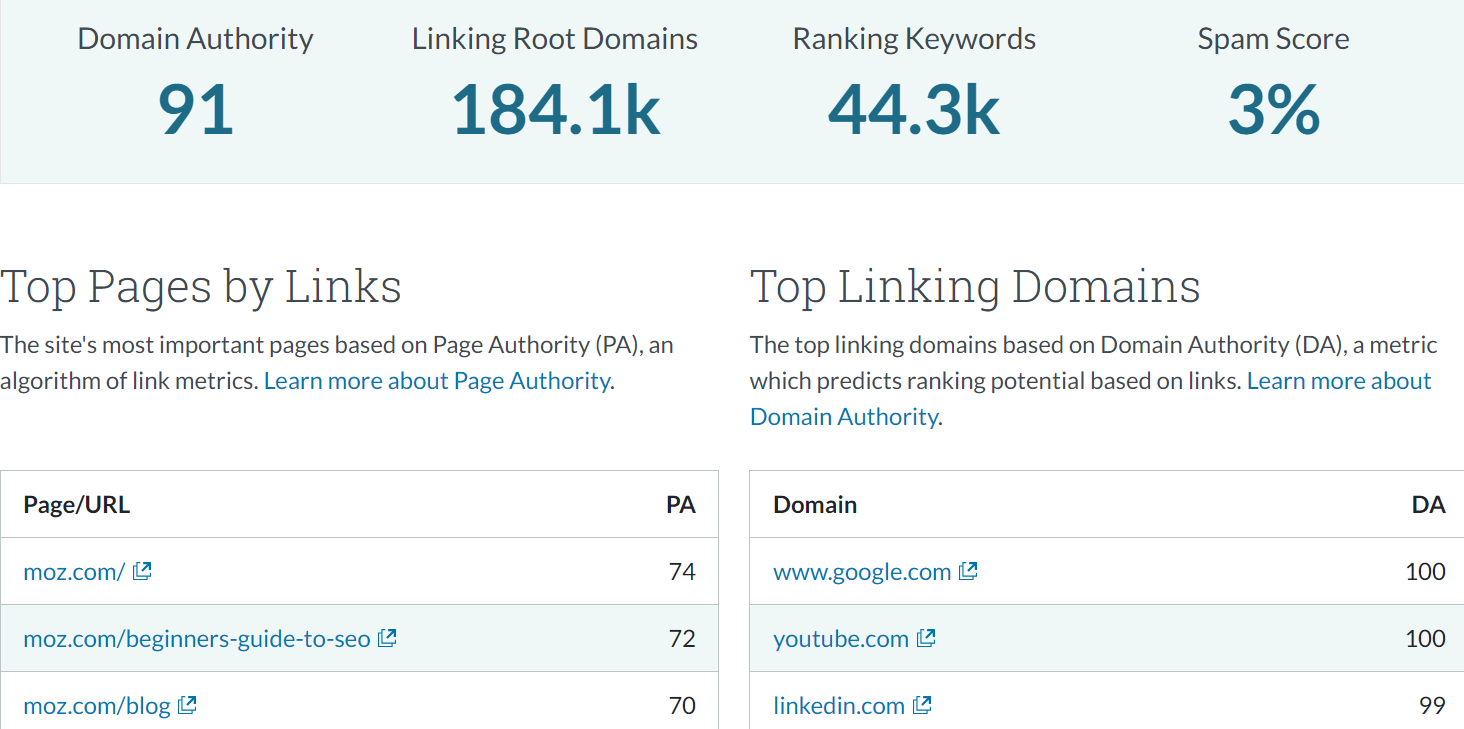This screenshot has height=729, width=1464.
Task: Click DA value 100 for www.google.com
Action: click(1426, 572)
